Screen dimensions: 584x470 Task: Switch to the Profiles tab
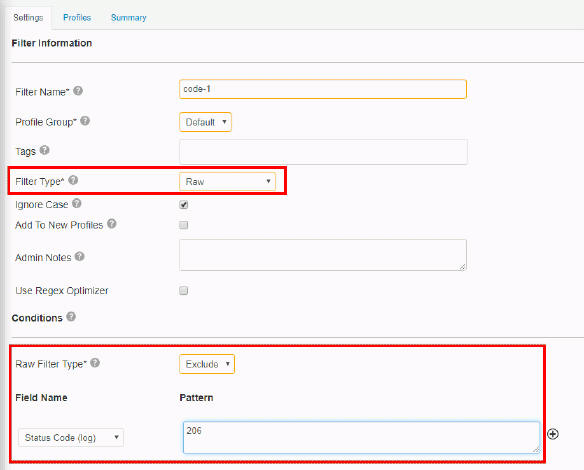point(77,18)
